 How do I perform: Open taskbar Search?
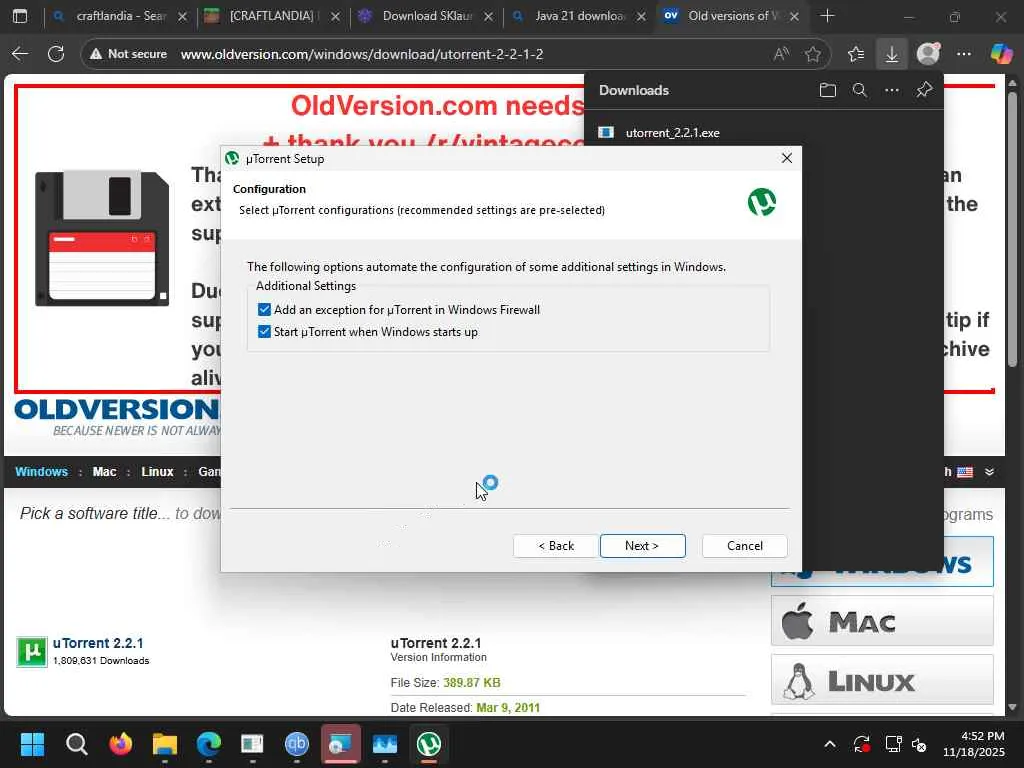pos(76,744)
